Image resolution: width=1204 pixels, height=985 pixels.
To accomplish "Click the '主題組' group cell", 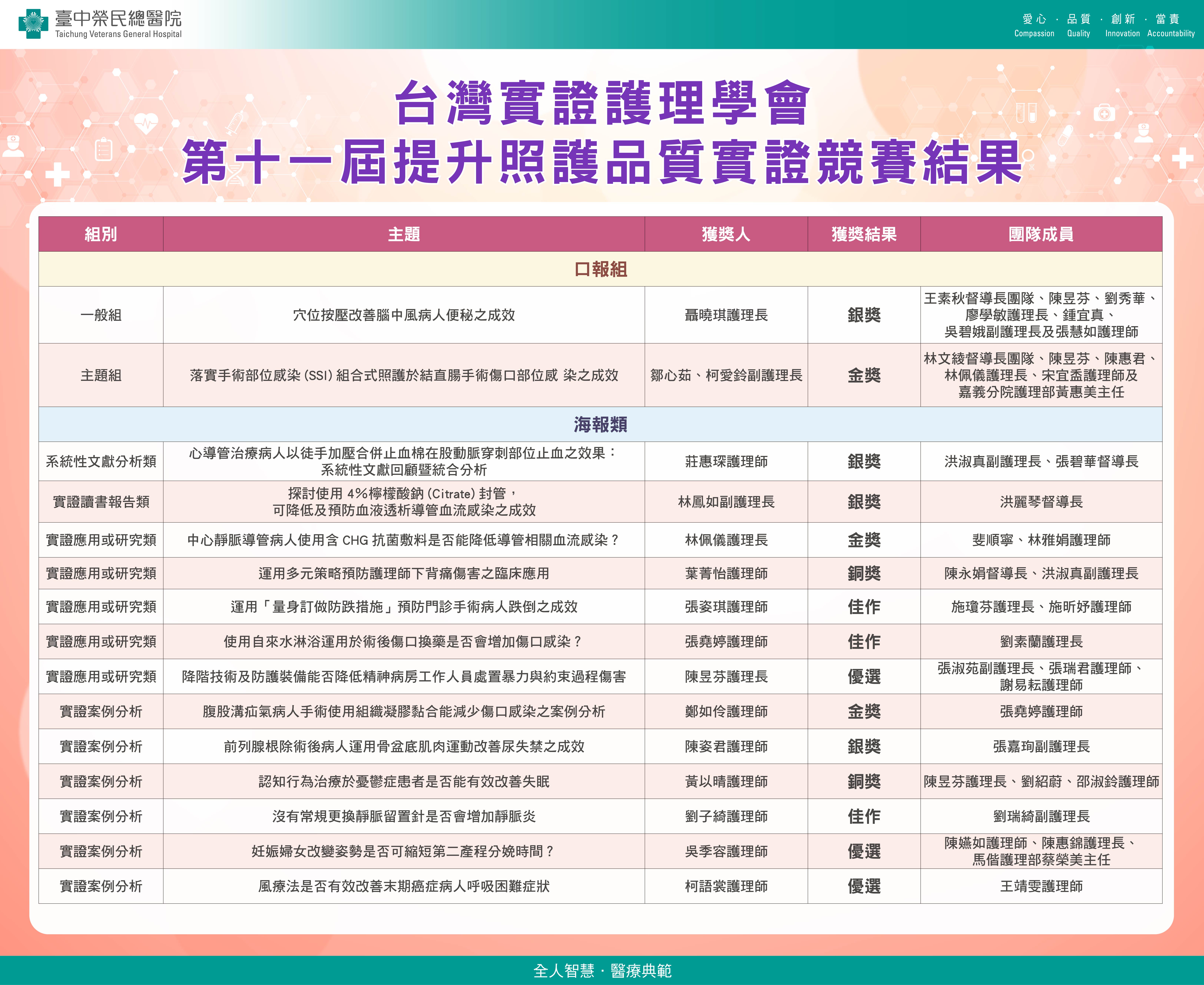I will point(101,375).
